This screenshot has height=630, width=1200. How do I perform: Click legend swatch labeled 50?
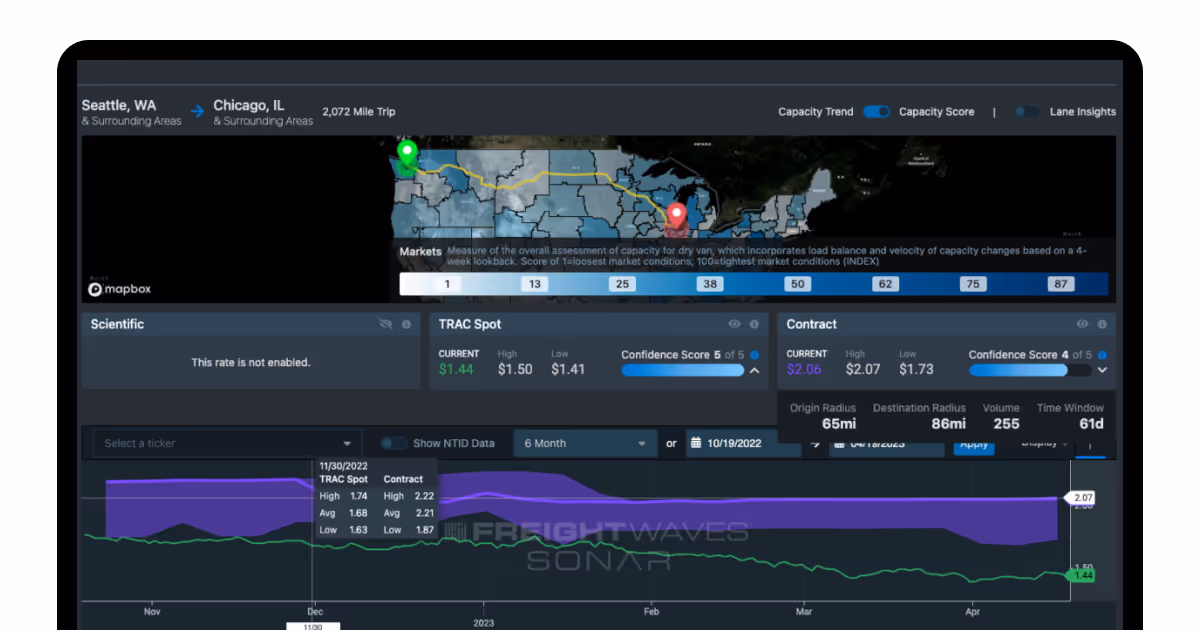tap(797, 284)
